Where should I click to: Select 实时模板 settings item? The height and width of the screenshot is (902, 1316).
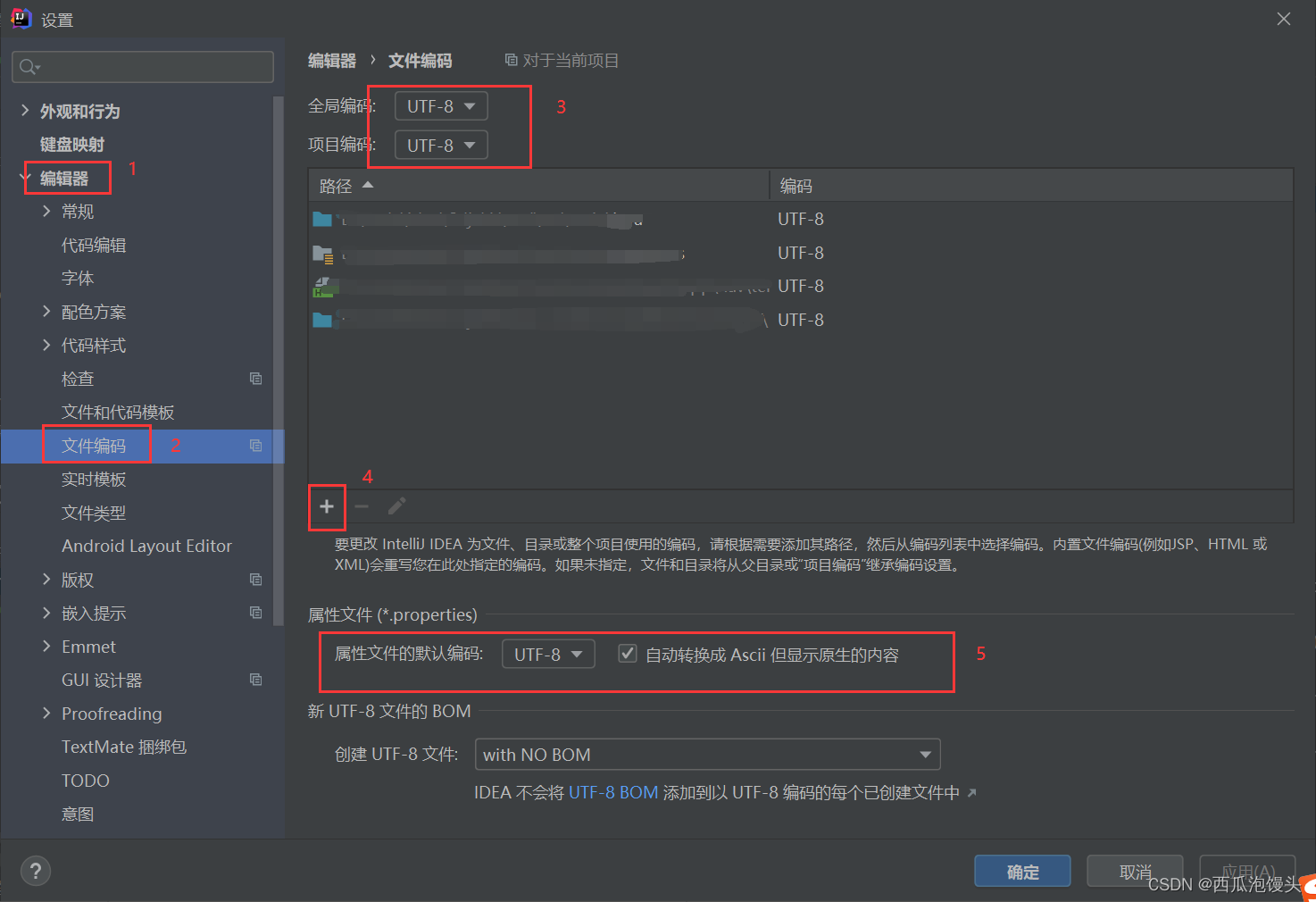pos(94,479)
